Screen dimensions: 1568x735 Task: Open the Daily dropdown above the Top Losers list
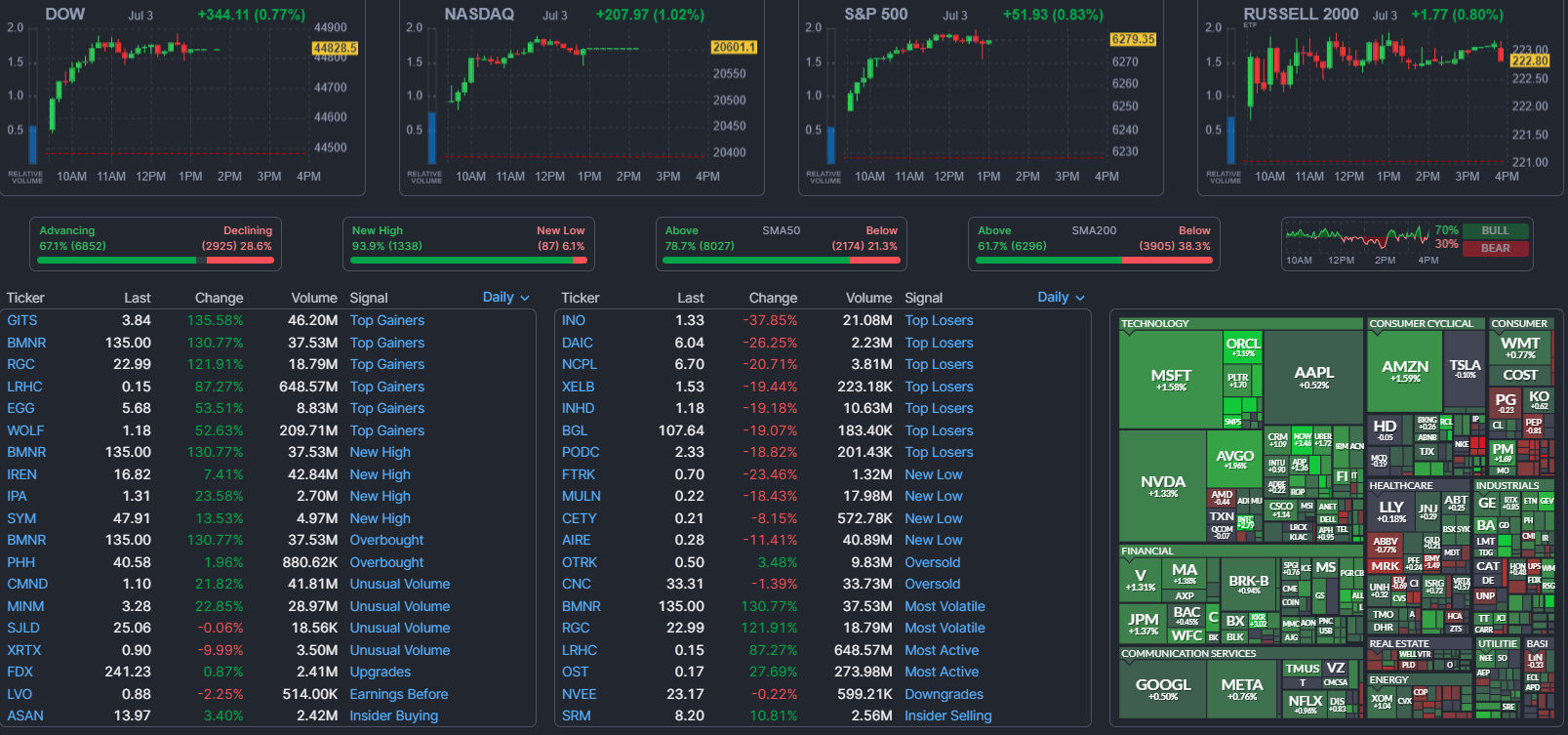1061,298
